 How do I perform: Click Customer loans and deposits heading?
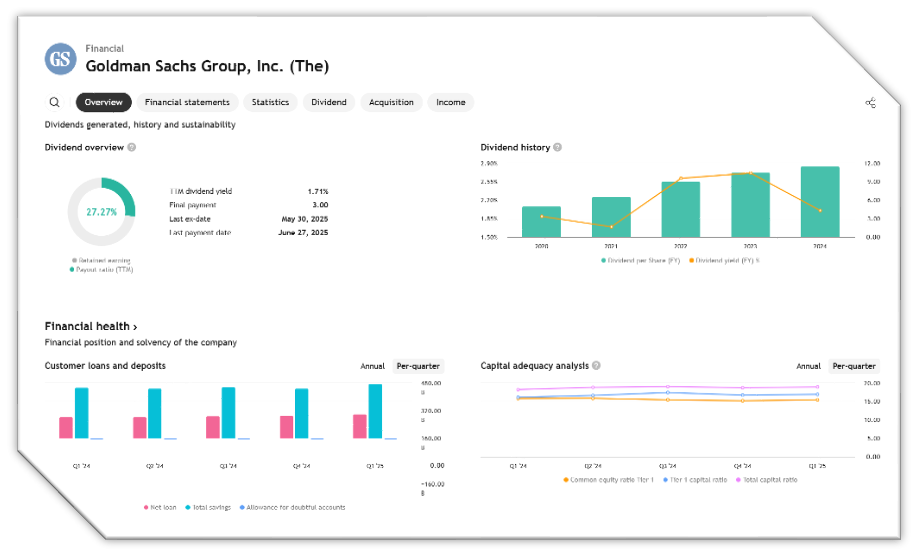click(105, 366)
